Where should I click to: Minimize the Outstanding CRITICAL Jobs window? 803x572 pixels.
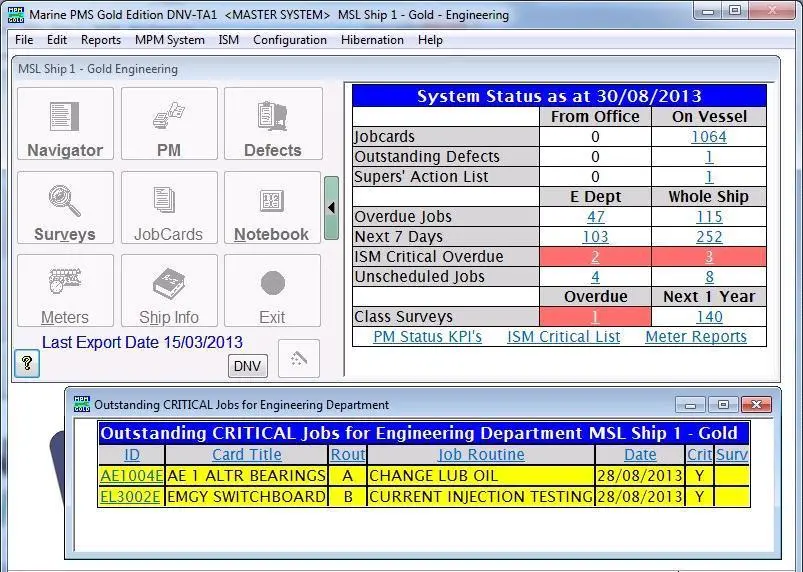point(690,404)
